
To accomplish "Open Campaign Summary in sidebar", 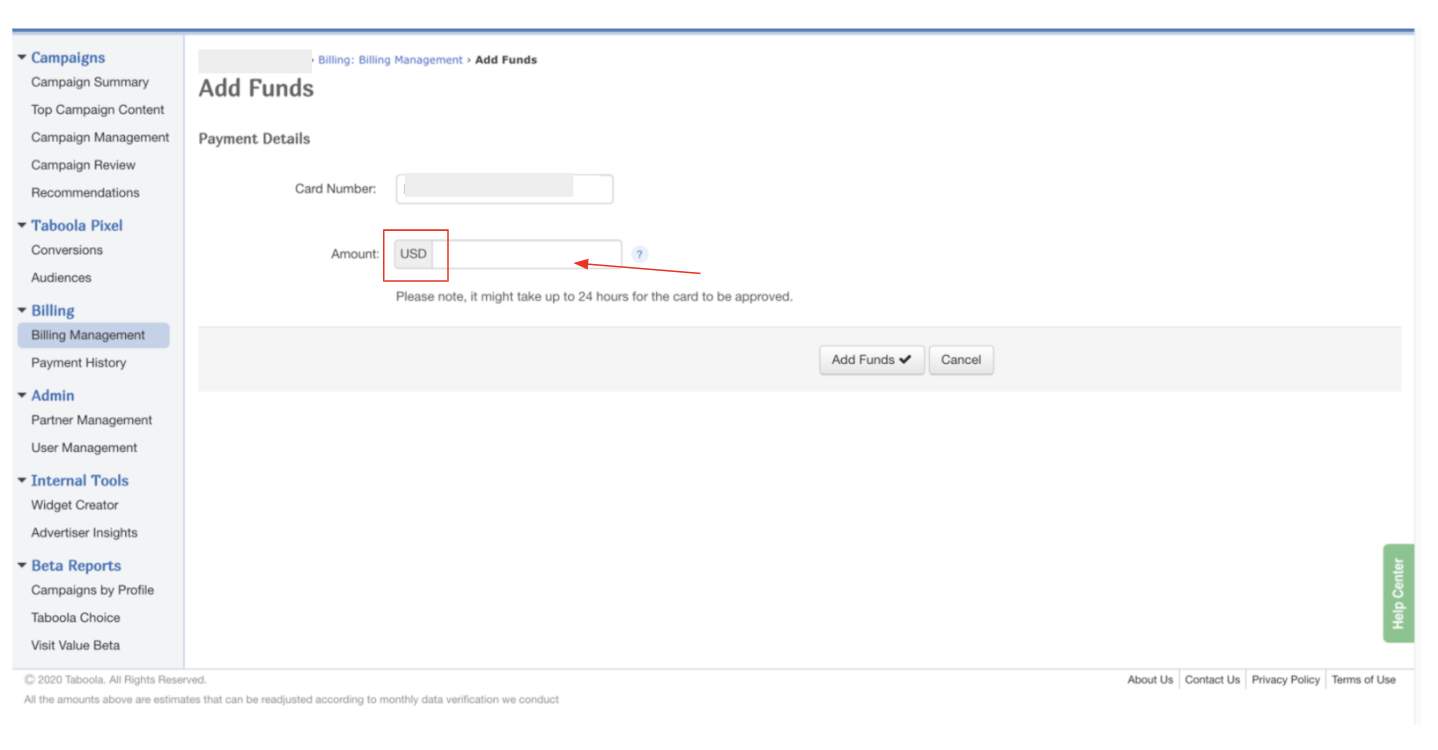I will coord(90,82).
